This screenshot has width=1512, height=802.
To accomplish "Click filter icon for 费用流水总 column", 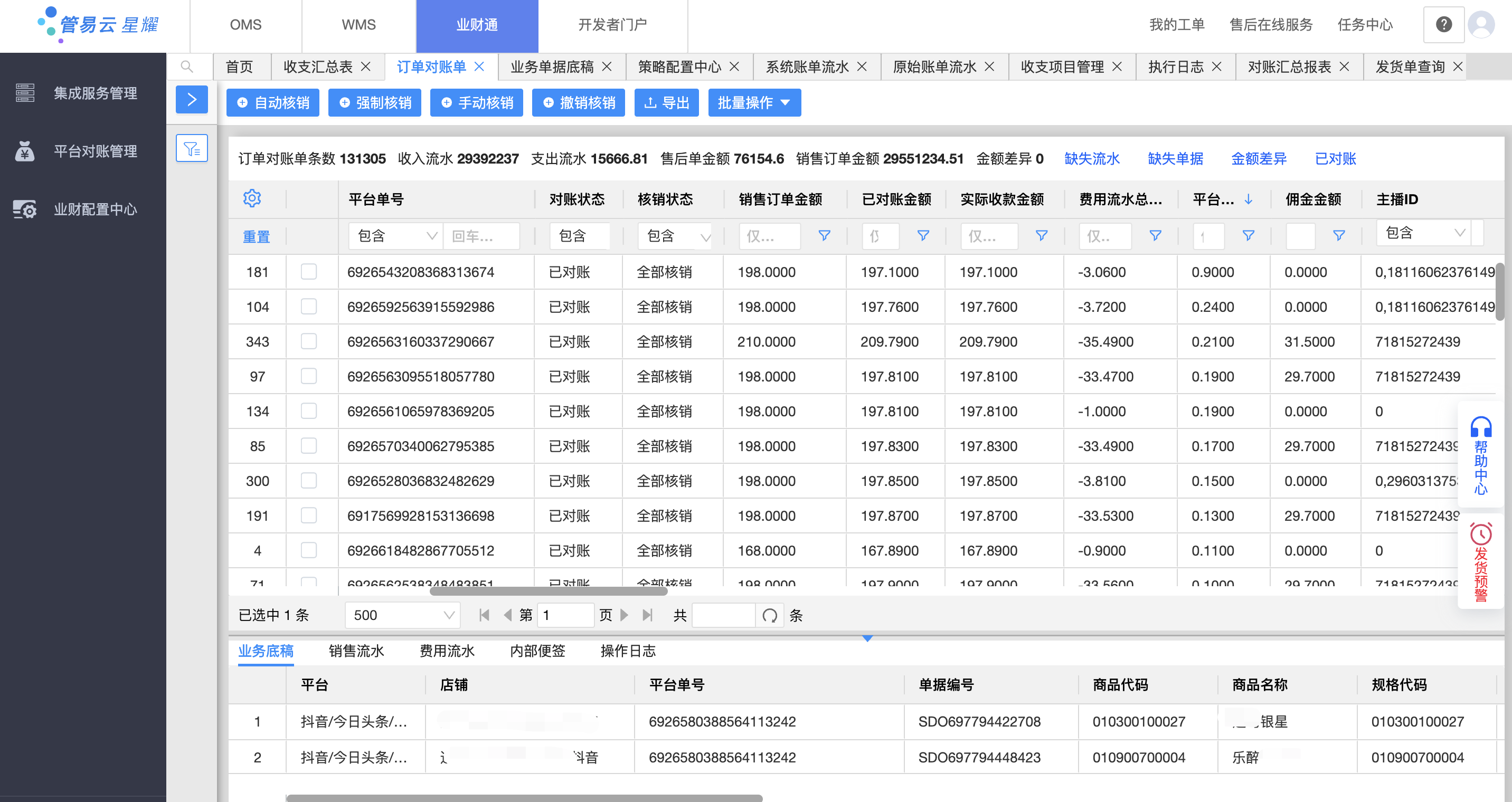I will click(1155, 236).
